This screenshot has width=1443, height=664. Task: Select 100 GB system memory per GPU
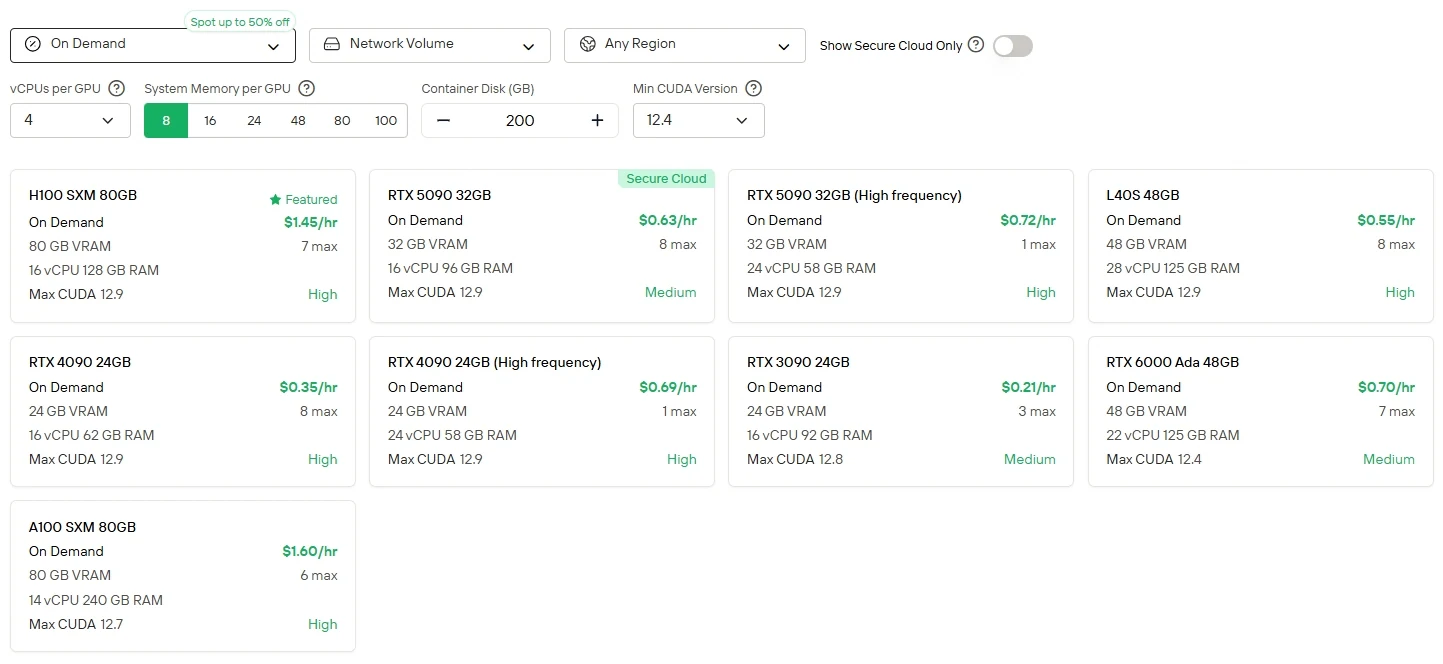point(386,120)
